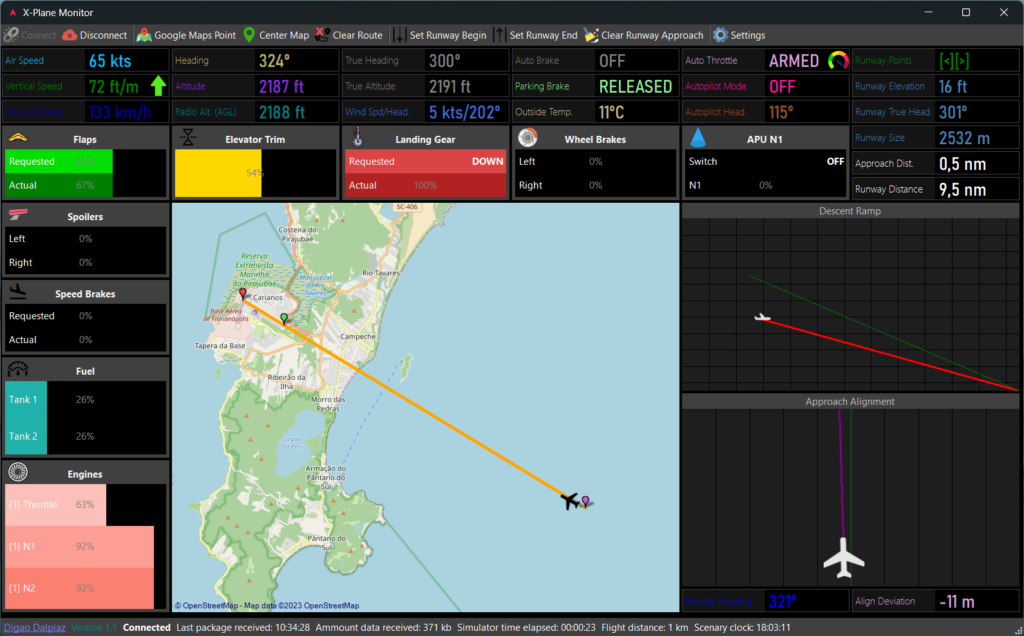Viewport: 1024px width, 636px height.
Task: Click the magenta pin beside the airplane
Action: coord(585,501)
